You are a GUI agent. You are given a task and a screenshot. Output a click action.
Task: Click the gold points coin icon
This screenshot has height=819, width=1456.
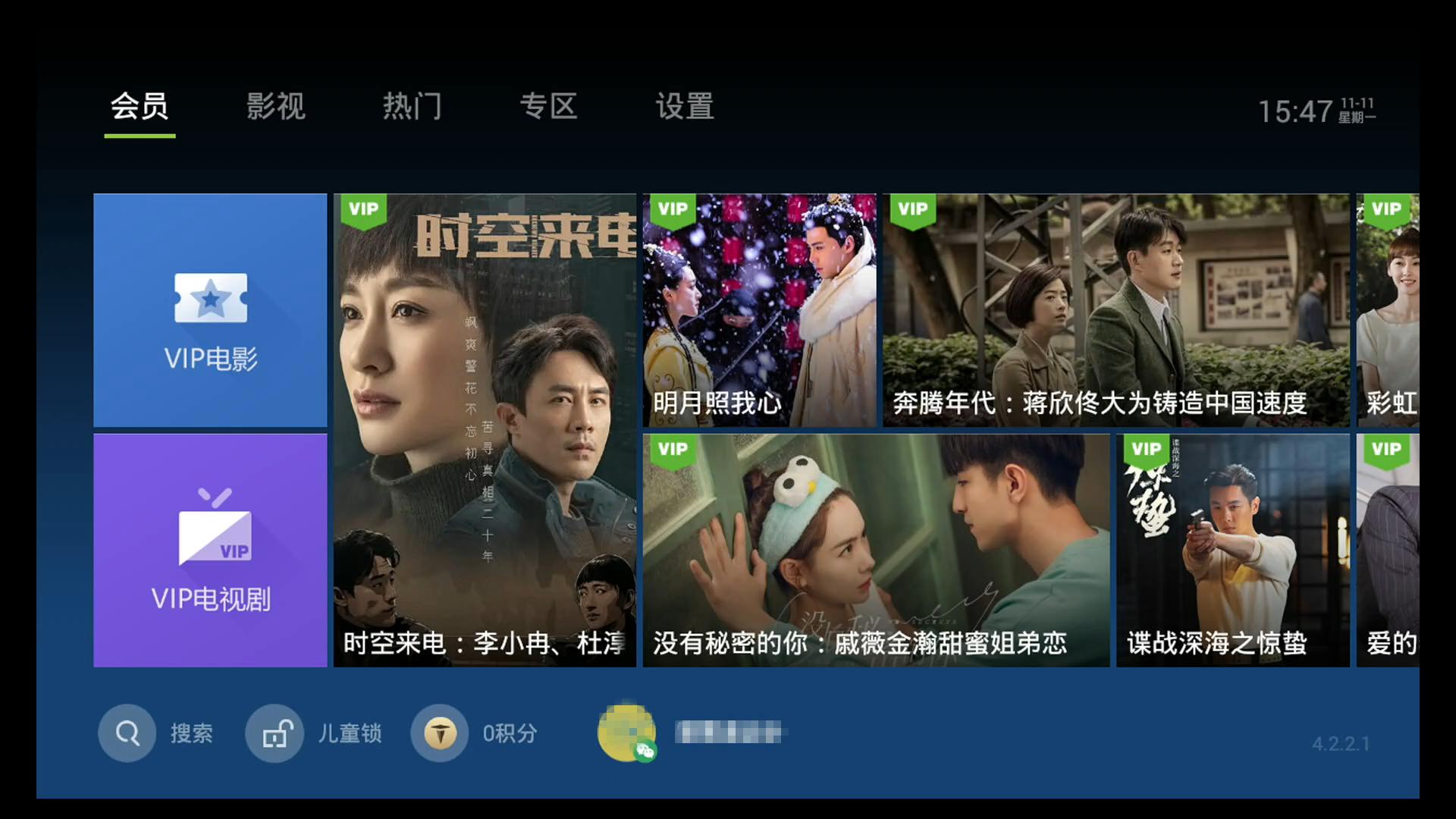[440, 733]
